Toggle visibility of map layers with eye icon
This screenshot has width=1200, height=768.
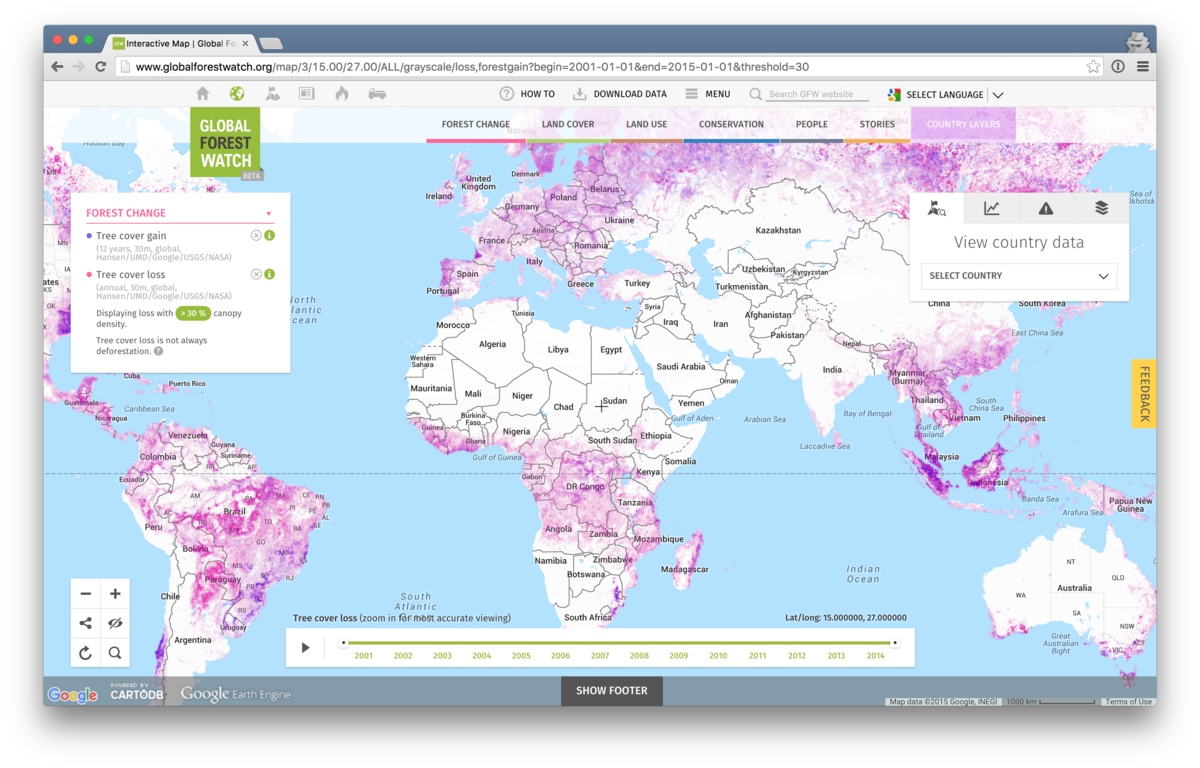pos(114,622)
